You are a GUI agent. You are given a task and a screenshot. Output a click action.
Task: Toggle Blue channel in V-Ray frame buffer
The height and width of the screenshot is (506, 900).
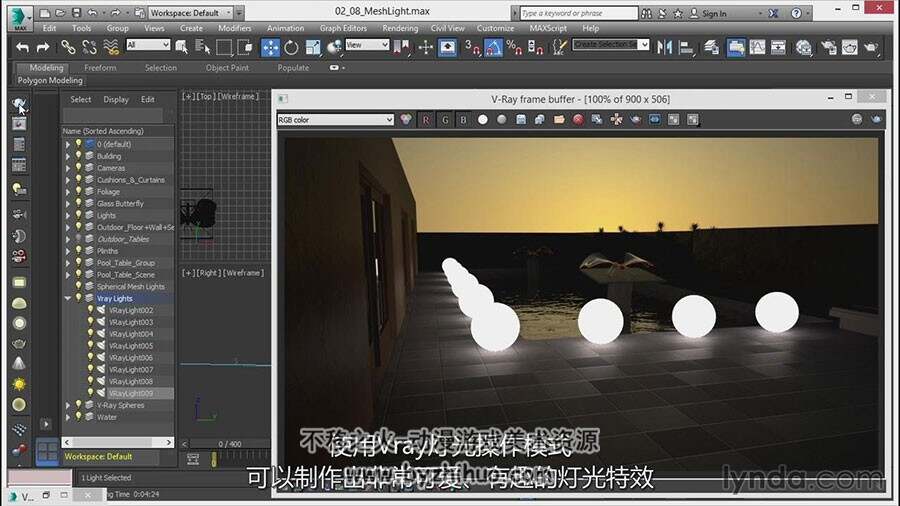click(x=463, y=119)
